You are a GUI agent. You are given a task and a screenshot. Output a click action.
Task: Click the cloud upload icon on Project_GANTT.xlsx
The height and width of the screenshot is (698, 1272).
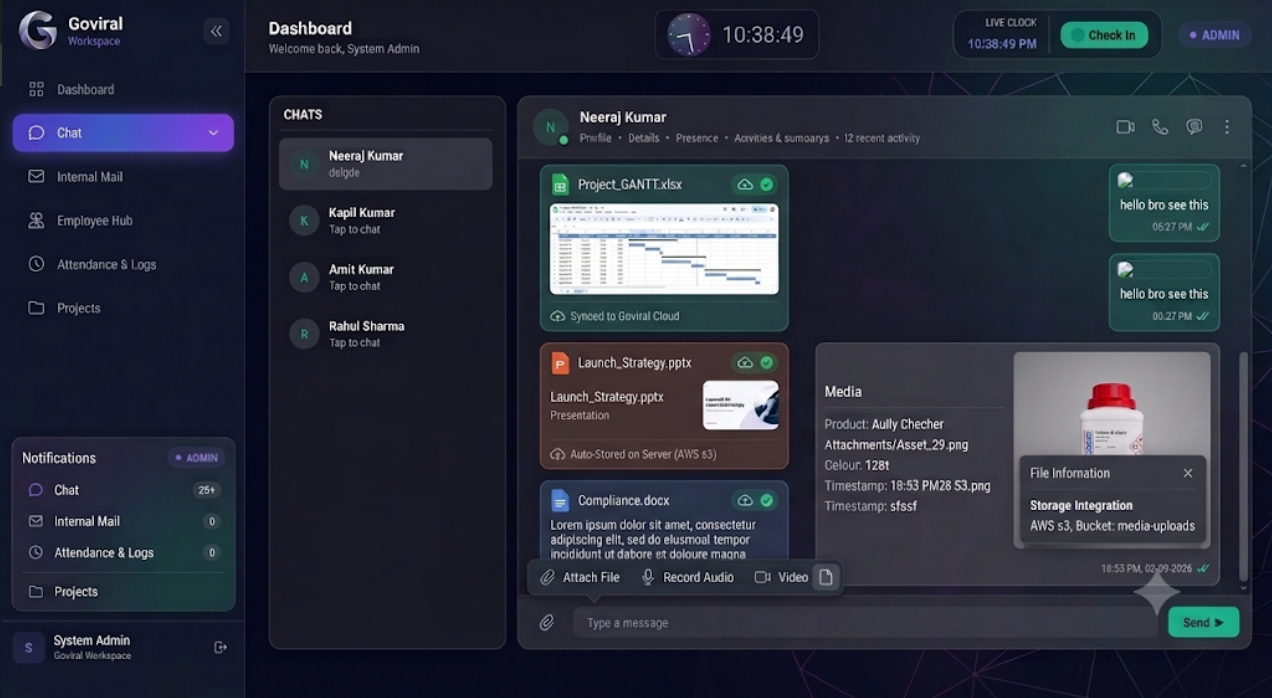pyautogui.click(x=745, y=185)
